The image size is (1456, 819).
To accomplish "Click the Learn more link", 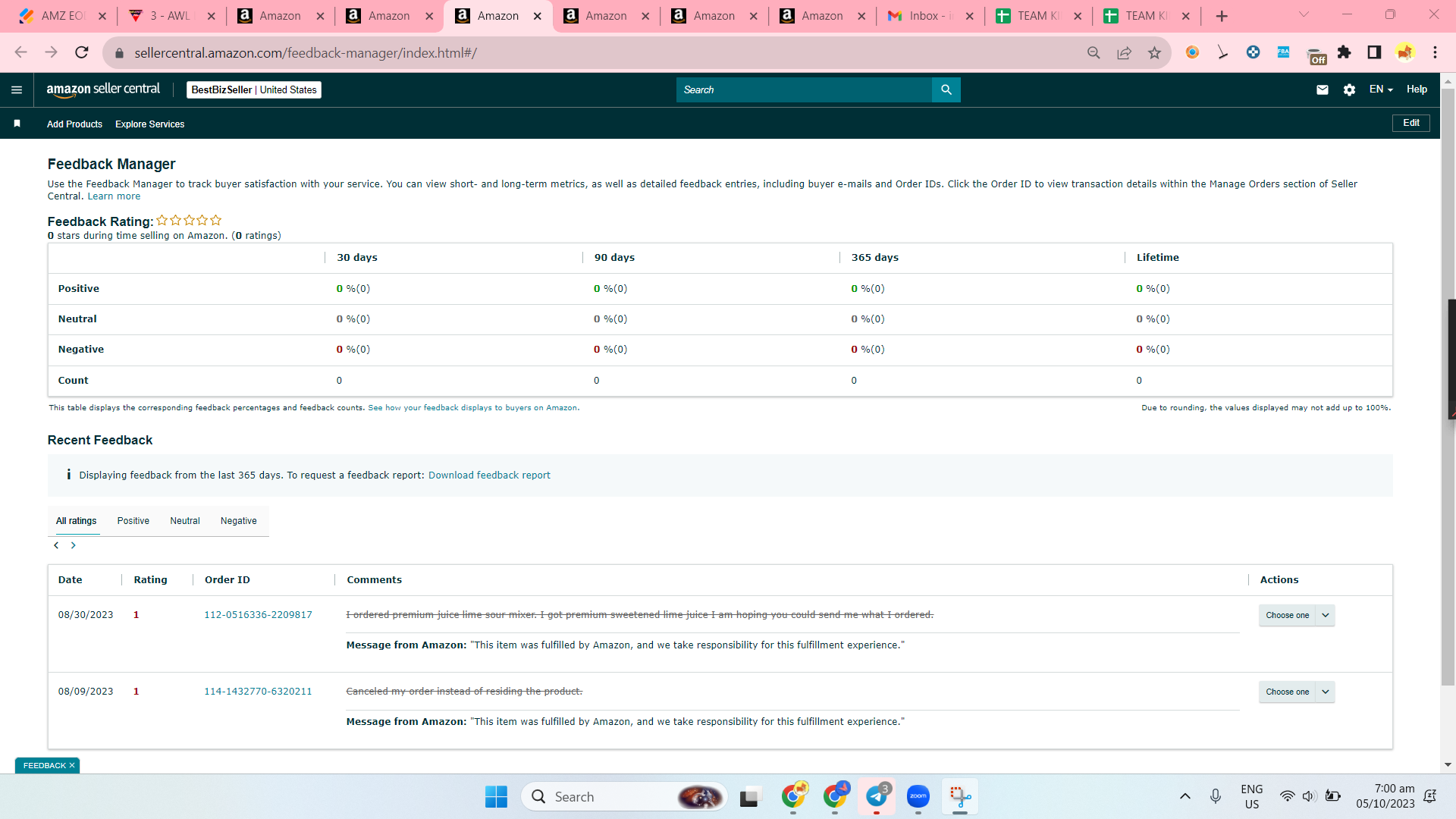I will tap(114, 196).
